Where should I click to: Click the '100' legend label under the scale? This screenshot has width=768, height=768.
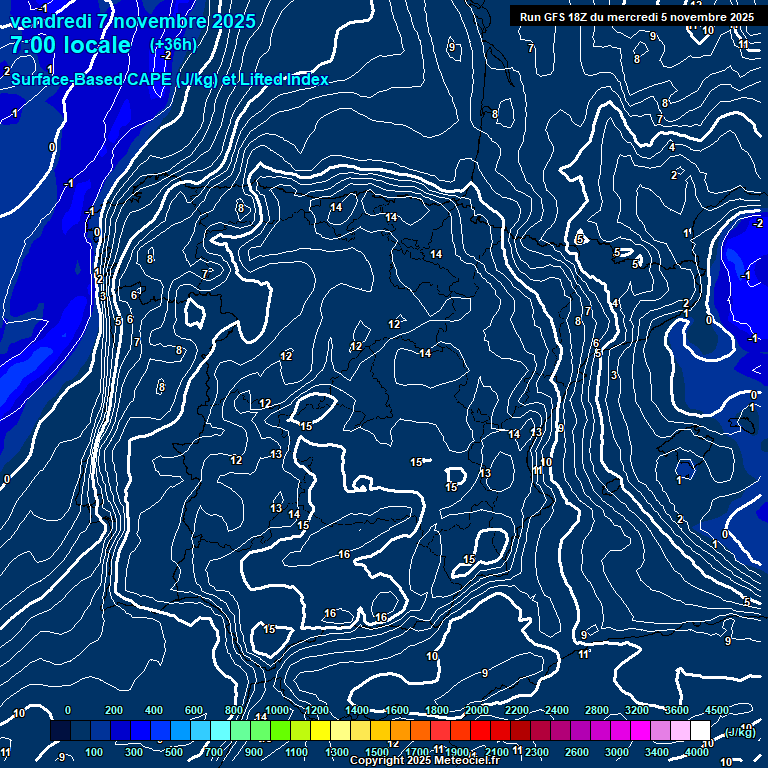tap(94, 752)
